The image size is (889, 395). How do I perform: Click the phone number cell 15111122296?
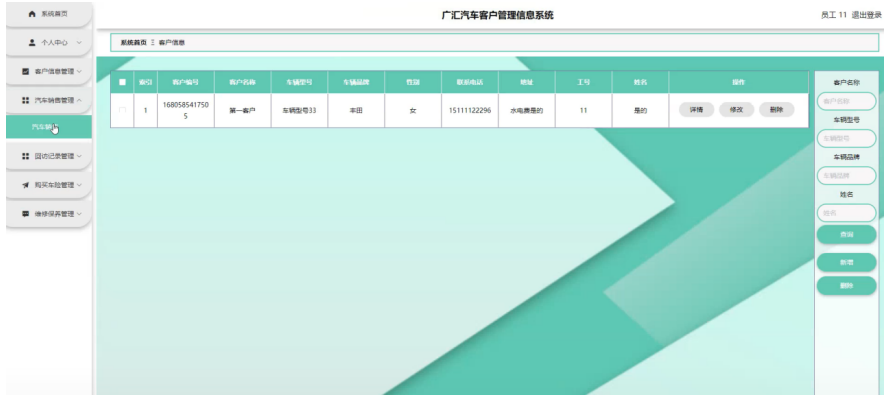pos(469,111)
